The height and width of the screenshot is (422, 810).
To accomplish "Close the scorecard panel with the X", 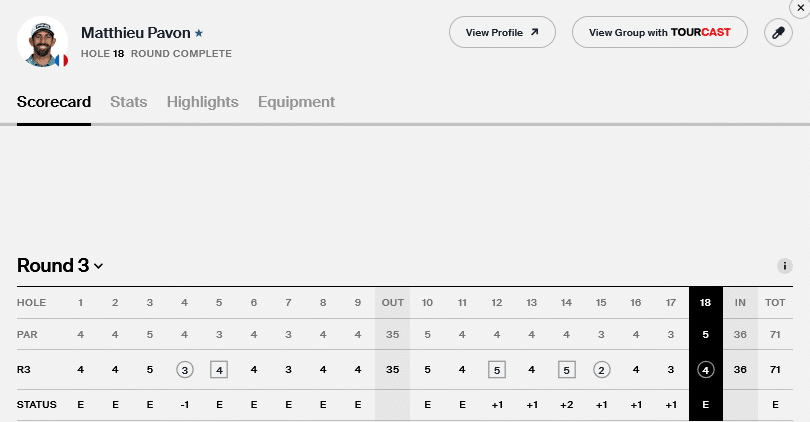I will [801, 8].
